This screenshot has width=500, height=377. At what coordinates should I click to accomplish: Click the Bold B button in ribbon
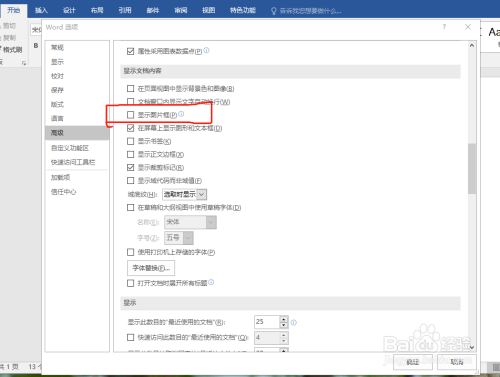click(36, 46)
